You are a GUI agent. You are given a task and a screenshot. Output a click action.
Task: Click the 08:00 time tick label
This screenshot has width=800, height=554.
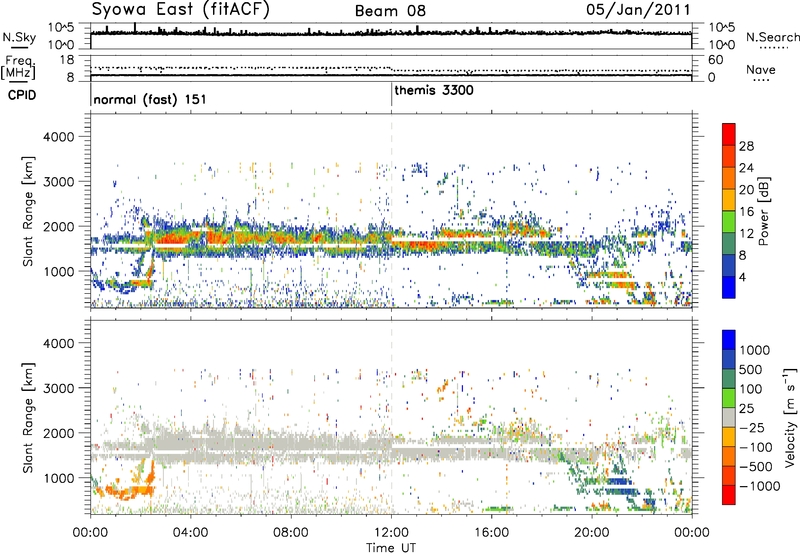(291, 533)
